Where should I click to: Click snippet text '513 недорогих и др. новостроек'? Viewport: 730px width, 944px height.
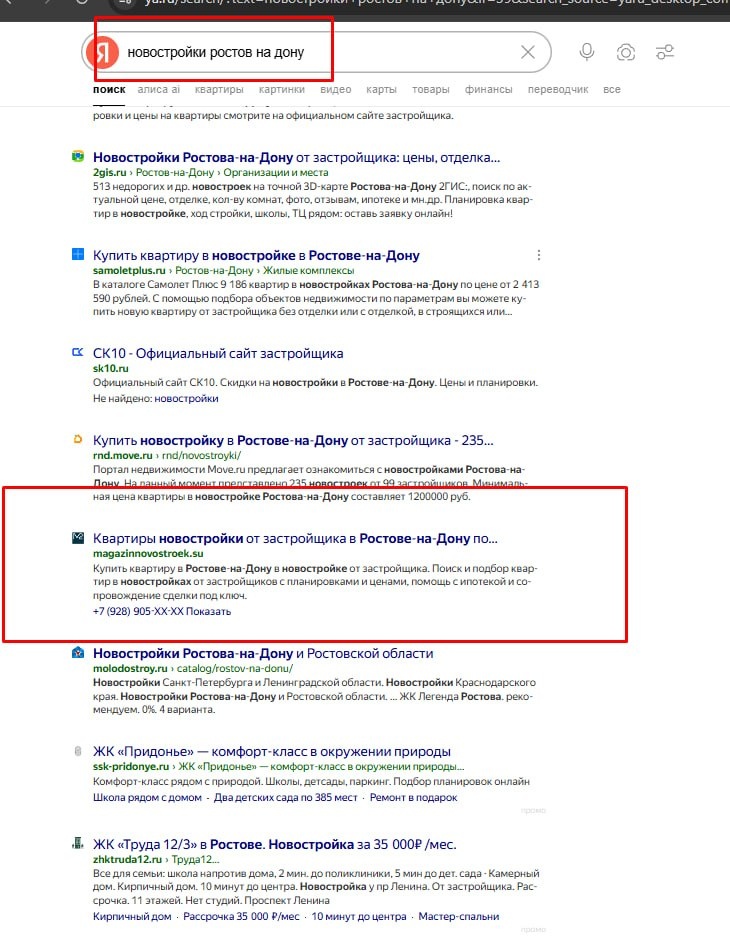[170, 187]
